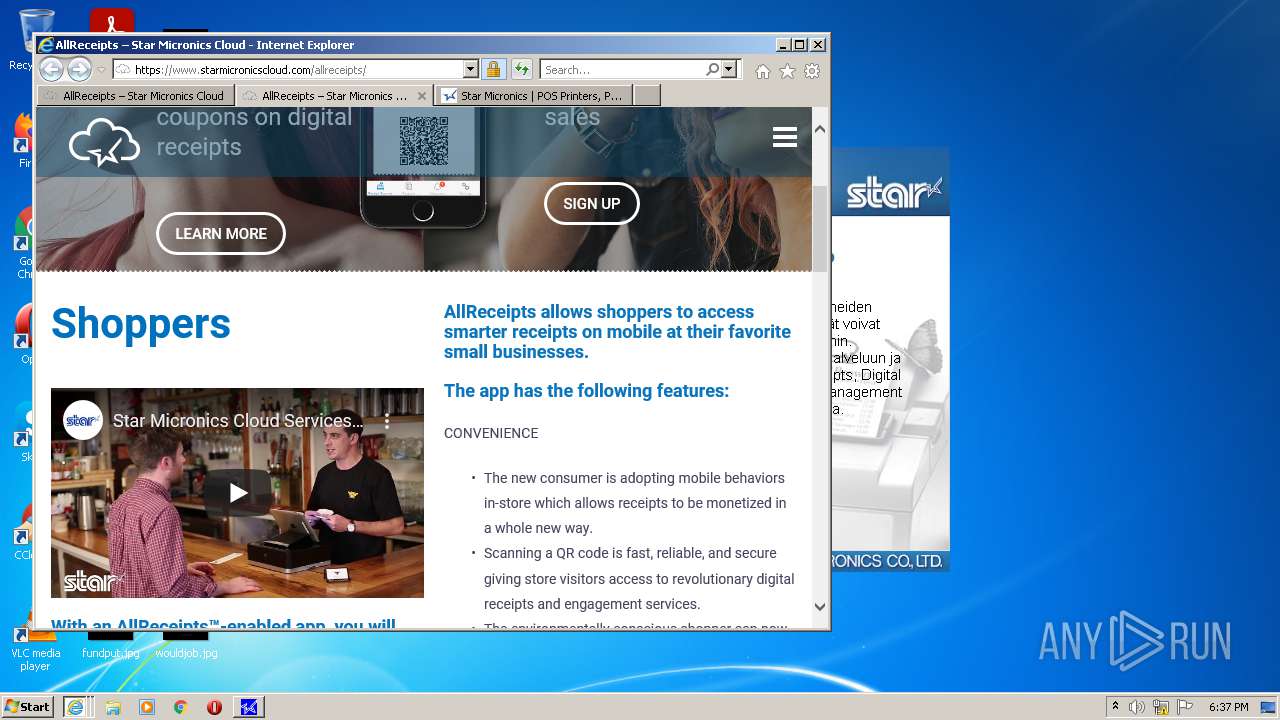This screenshot has height=720, width=1280.
Task: Click the Search box in Internet Explorer
Action: pyautogui.click(x=622, y=70)
